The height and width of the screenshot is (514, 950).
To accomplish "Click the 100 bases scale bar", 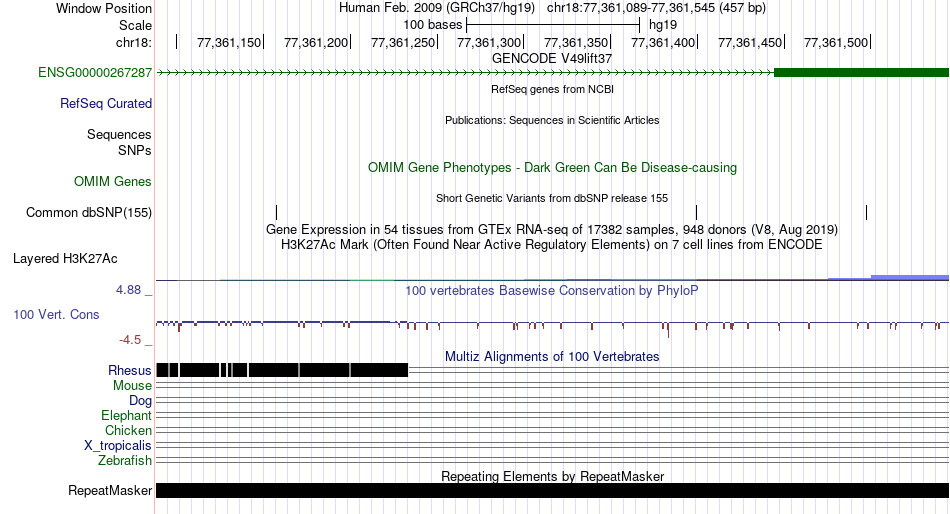I will pos(553,25).
